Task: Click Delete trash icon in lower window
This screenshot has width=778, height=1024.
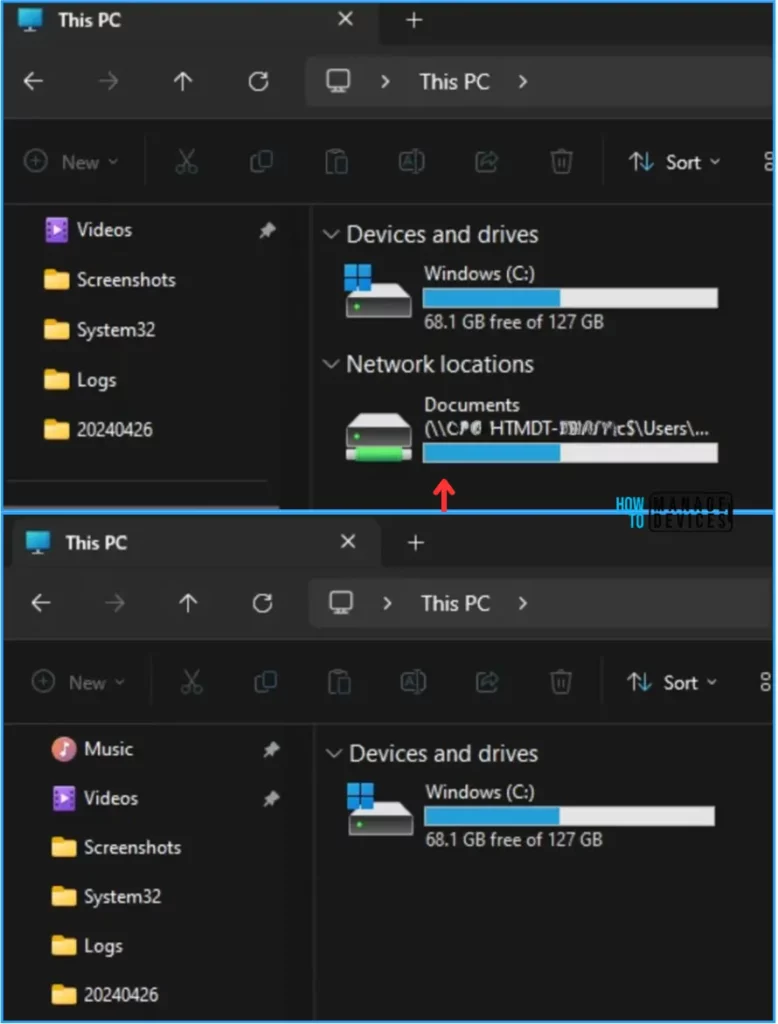Action: click(x=560, y=682)
